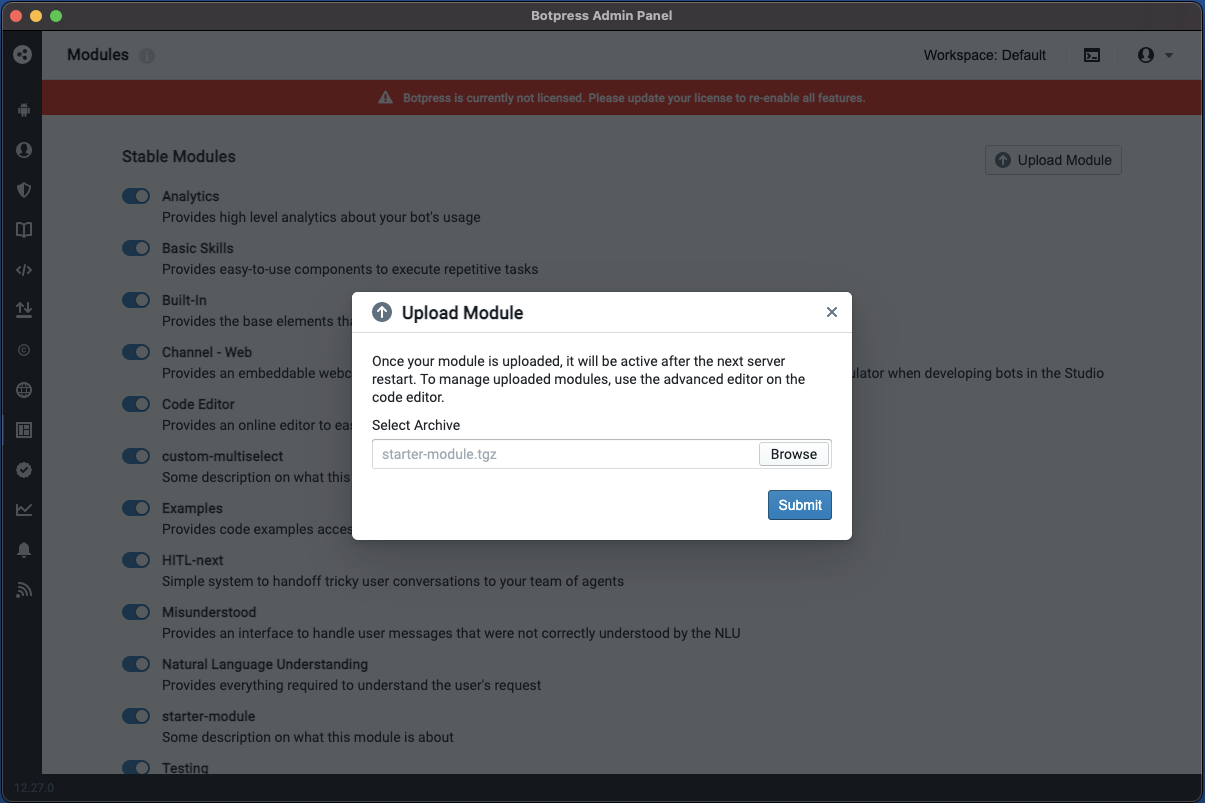Toggle the starter-module switch
The image size is (1205, 803).
pyautogui.click(x=136, y=716)
